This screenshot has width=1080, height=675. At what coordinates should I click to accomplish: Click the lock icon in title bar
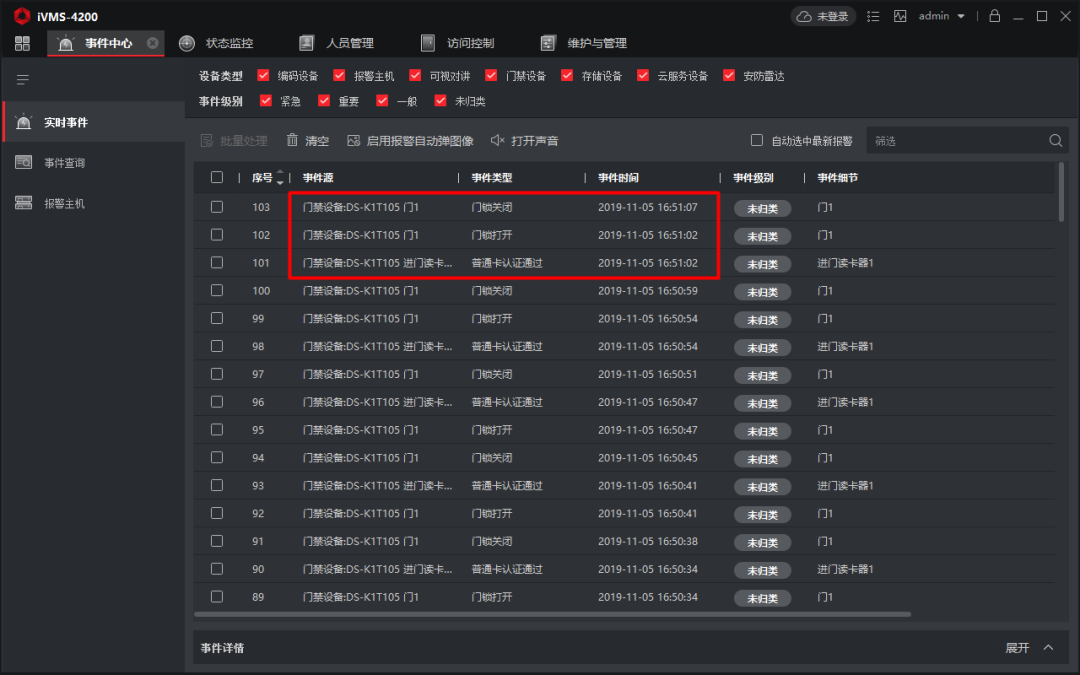point(994,16)
